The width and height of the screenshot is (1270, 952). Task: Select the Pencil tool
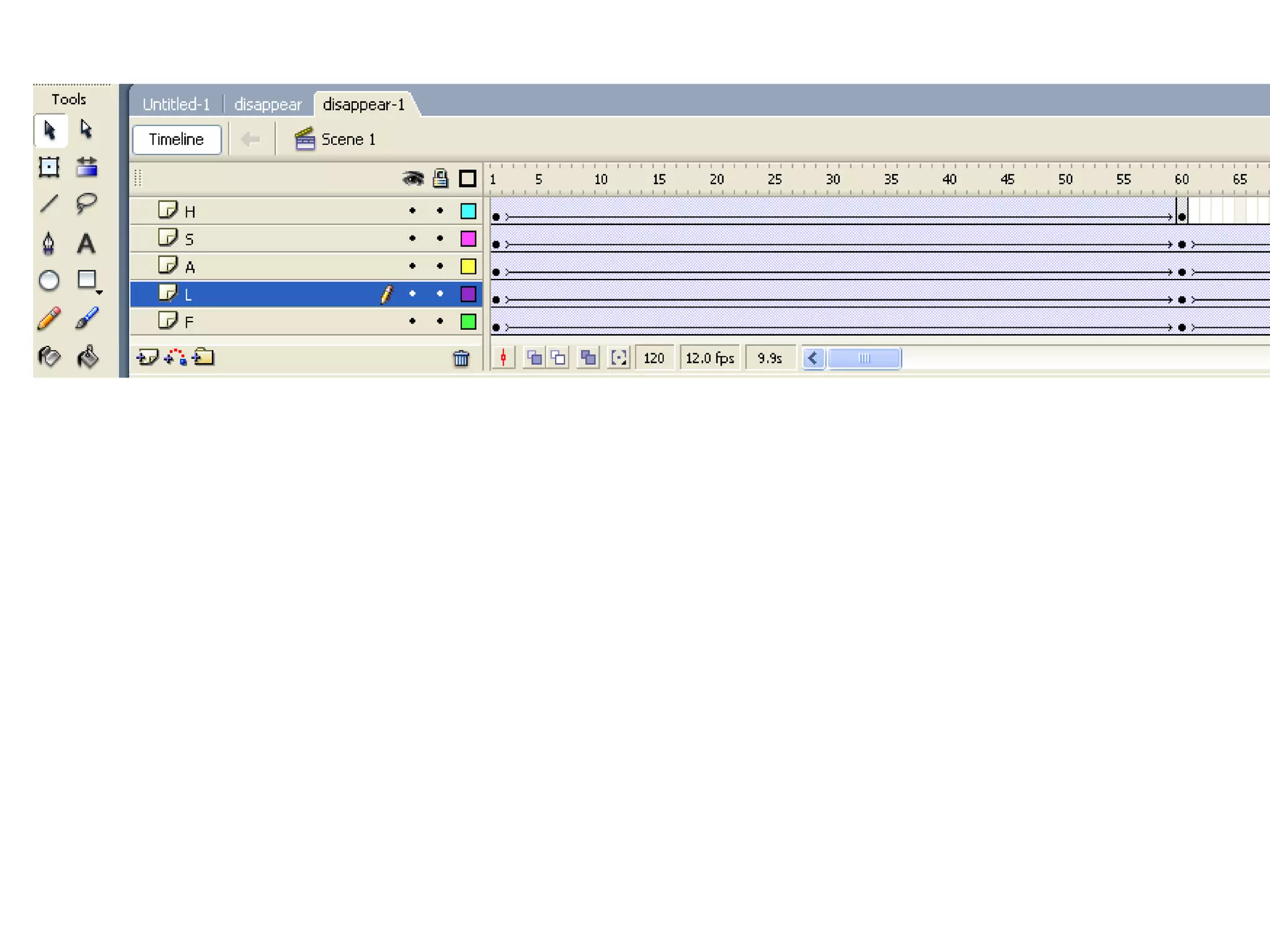point(49,319)
